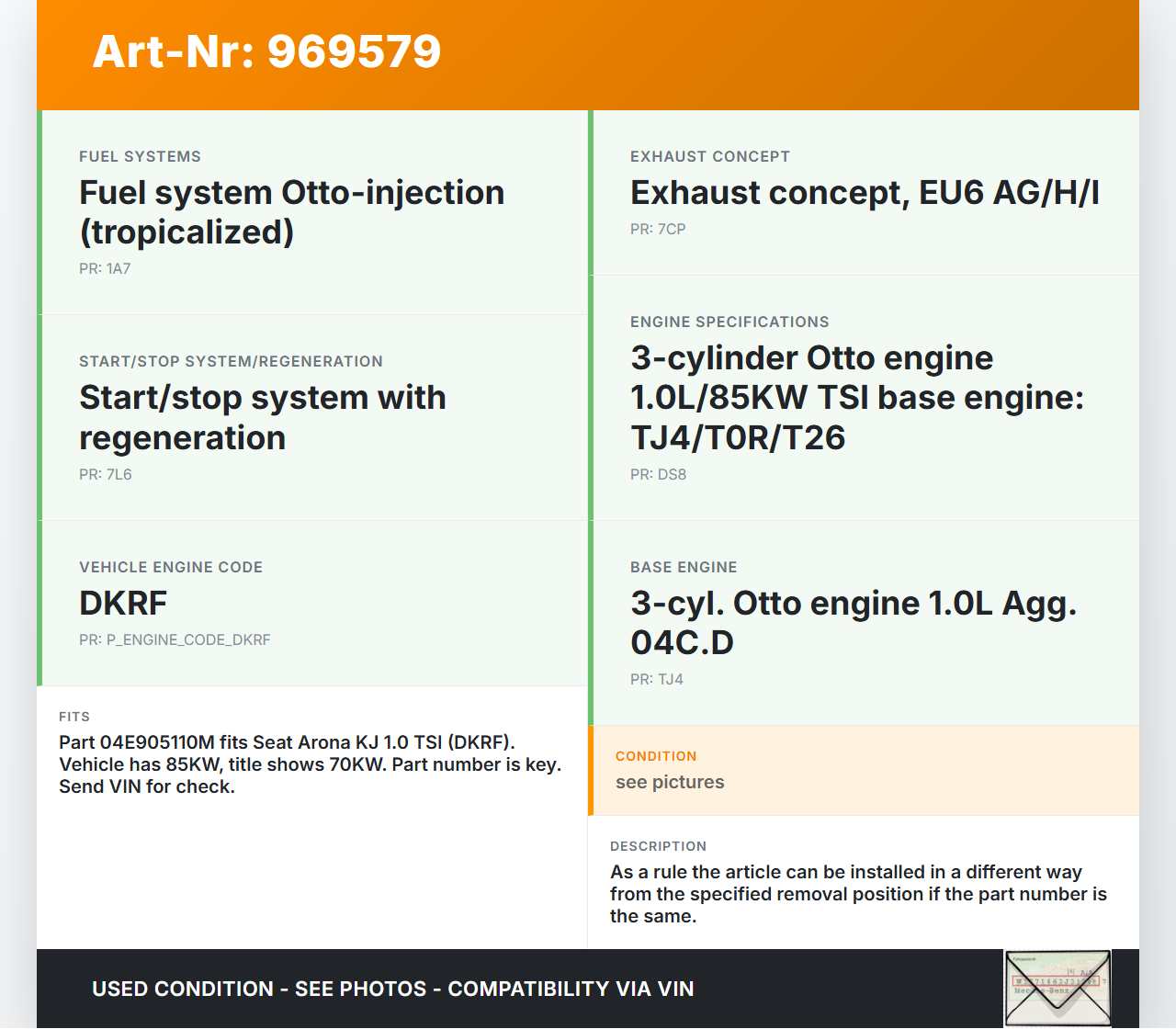
Task: Select the Fuel Systems card heading
Action: [x=140, y=156]
